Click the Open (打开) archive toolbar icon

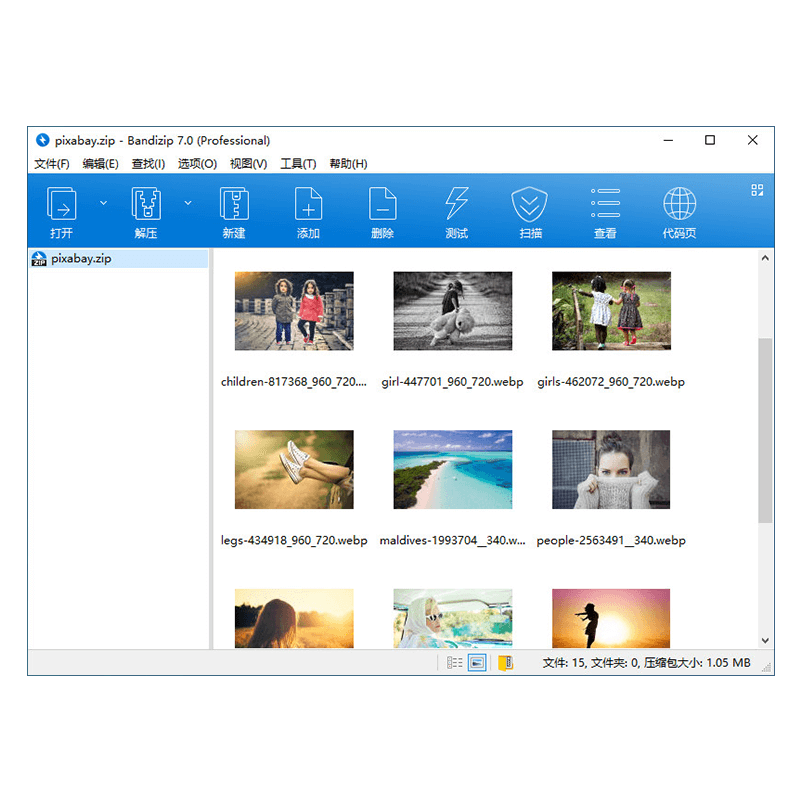click(x=62, y=205)
